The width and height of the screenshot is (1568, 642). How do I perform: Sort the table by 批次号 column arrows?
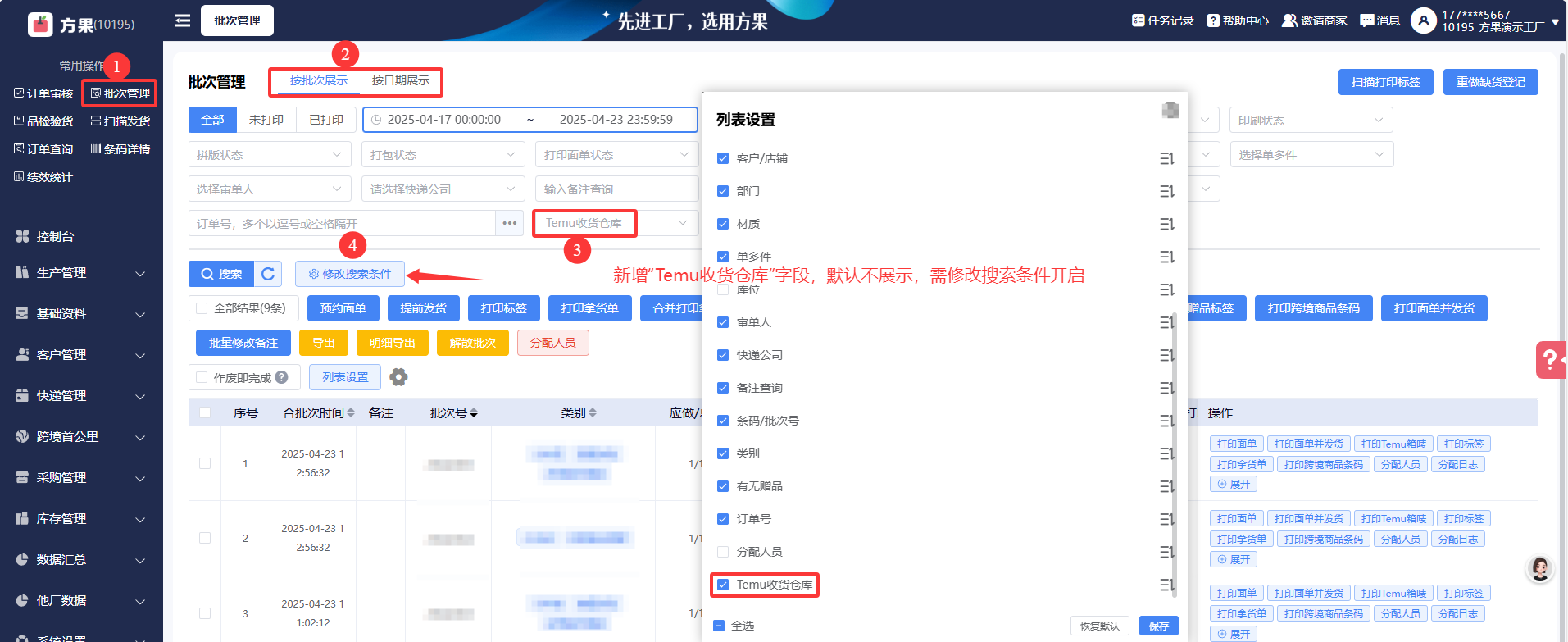coord(474,413)
